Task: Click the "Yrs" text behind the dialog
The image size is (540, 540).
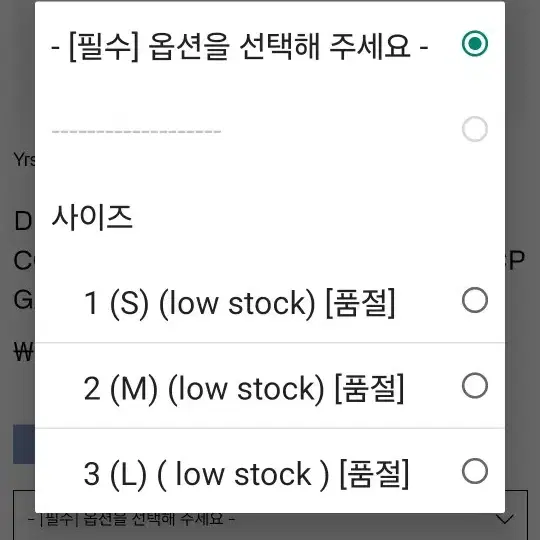Action: (24, 159)
